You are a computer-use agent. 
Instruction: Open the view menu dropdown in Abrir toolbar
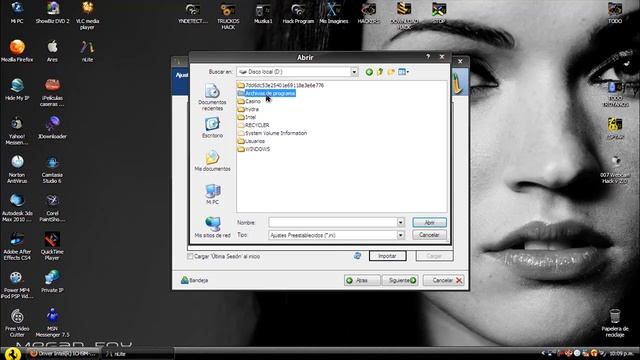[x=404, y=72]
